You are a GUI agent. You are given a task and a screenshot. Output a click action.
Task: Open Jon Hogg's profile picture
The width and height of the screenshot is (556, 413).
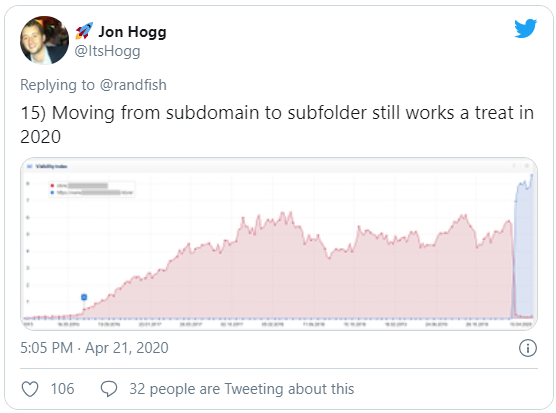pyautogui.click(x=44, y=40)
